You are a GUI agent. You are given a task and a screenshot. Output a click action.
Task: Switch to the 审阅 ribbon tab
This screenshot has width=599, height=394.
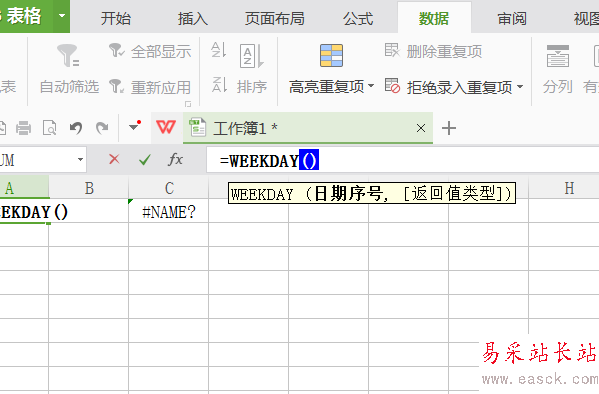[x=512, y=18]
